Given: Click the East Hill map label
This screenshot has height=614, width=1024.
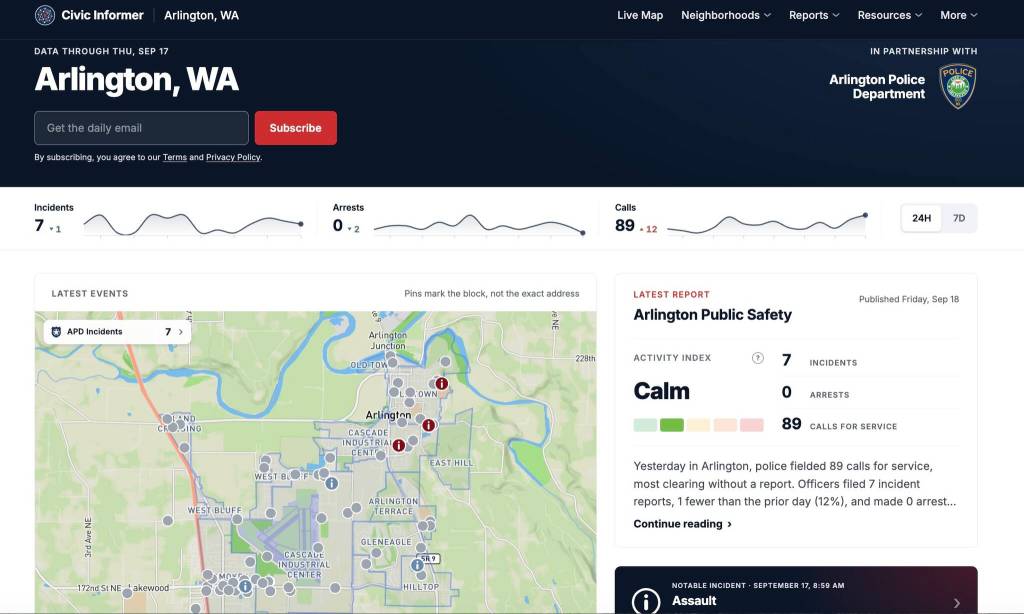Looking at the screenshot, I should (x=451, y=463).
